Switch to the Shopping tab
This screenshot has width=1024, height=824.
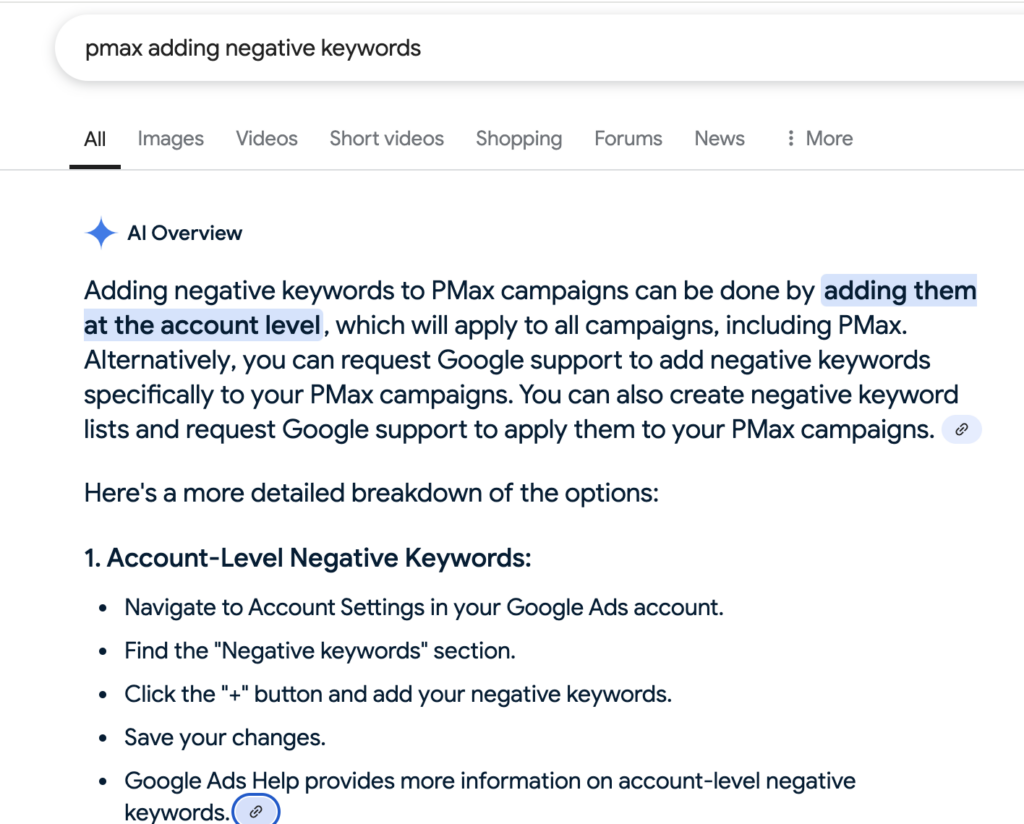click(518, 139)
